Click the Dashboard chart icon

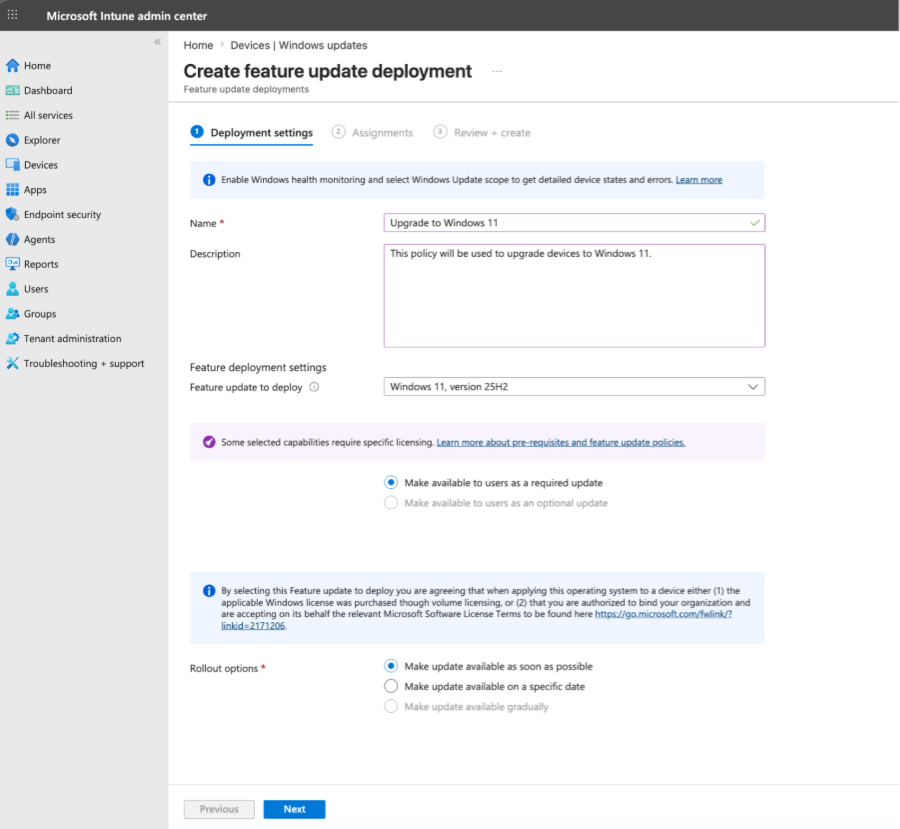click(x=13, y=90)
